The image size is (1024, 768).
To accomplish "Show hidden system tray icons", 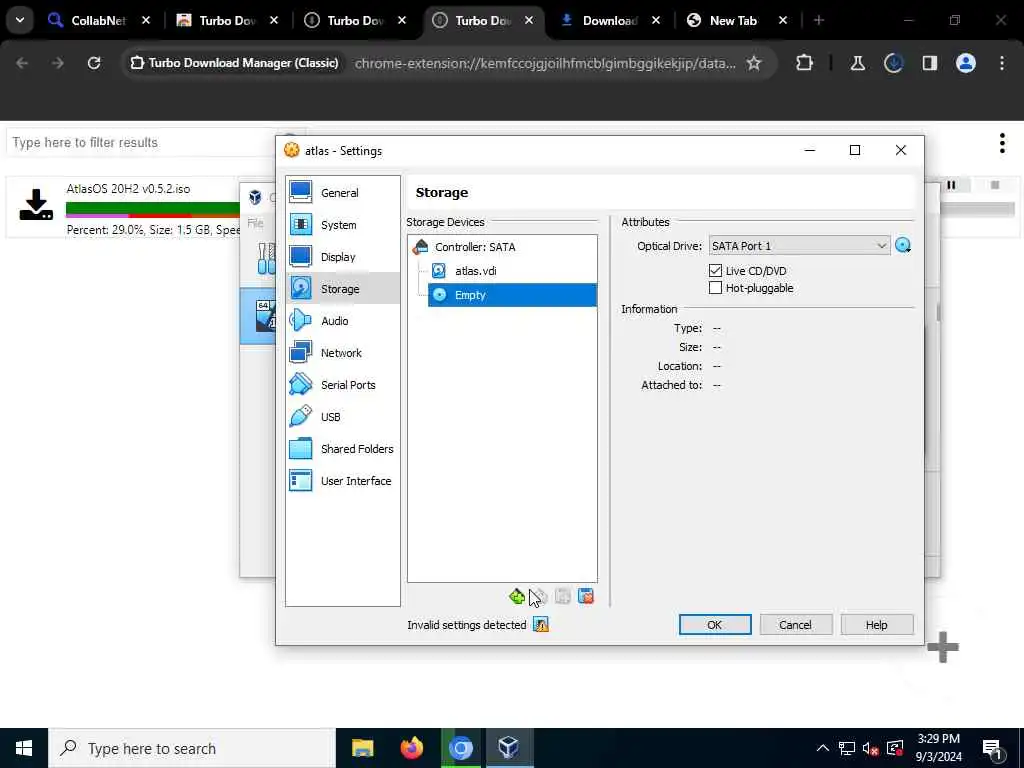I will (x=822, y=748).
